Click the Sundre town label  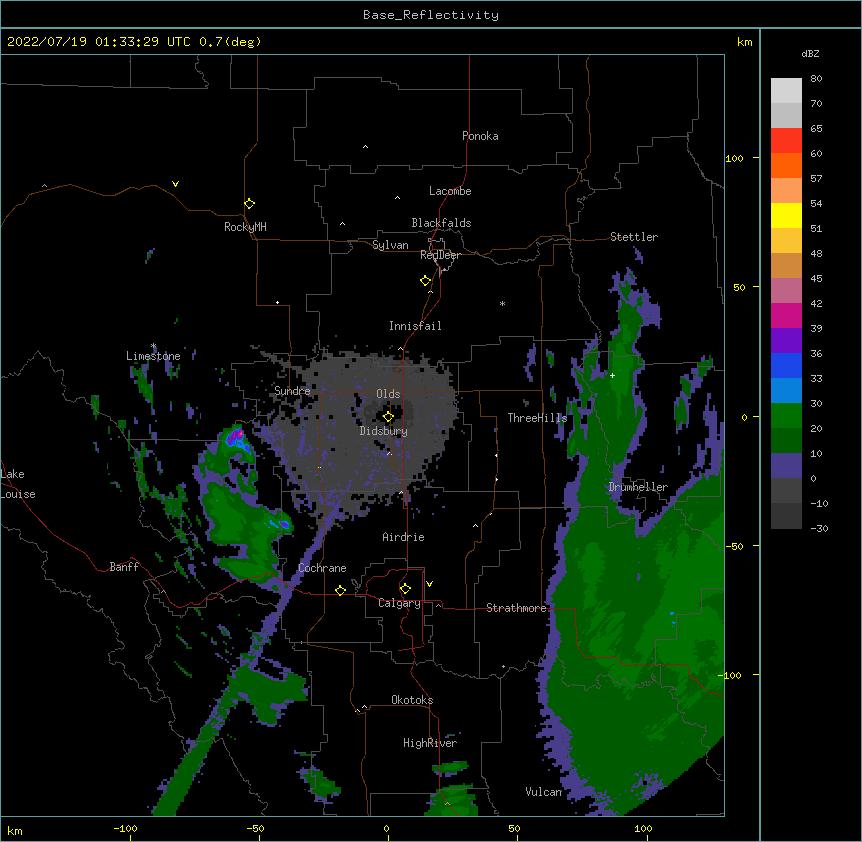click(292, 391)
